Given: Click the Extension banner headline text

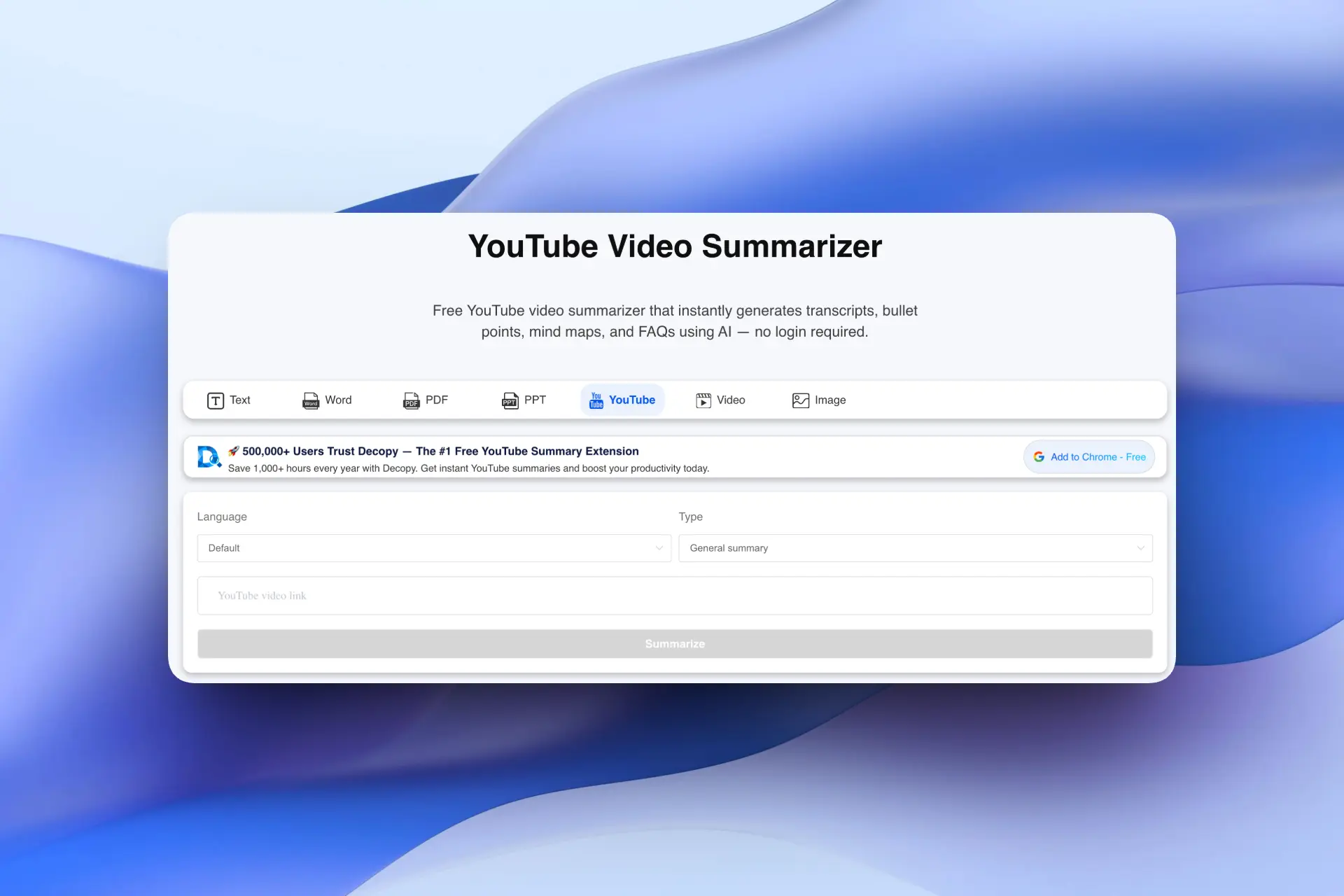Looking at the screenshot, I should [440, 451].
